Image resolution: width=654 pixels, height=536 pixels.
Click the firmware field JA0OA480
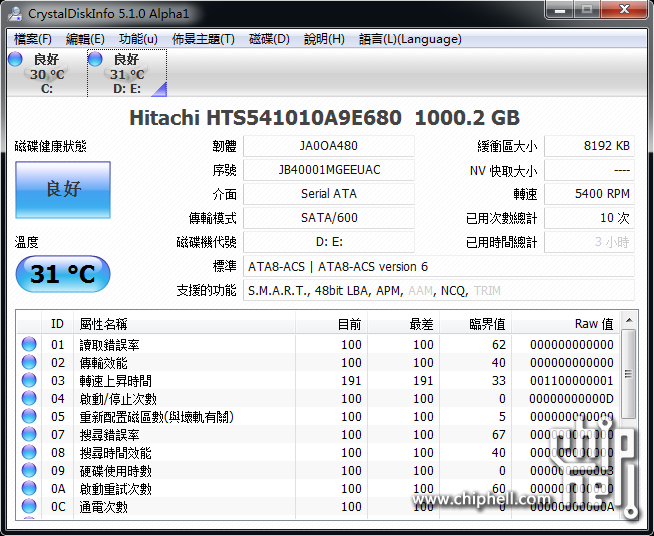pyautogui.click(x=329, y=146)
